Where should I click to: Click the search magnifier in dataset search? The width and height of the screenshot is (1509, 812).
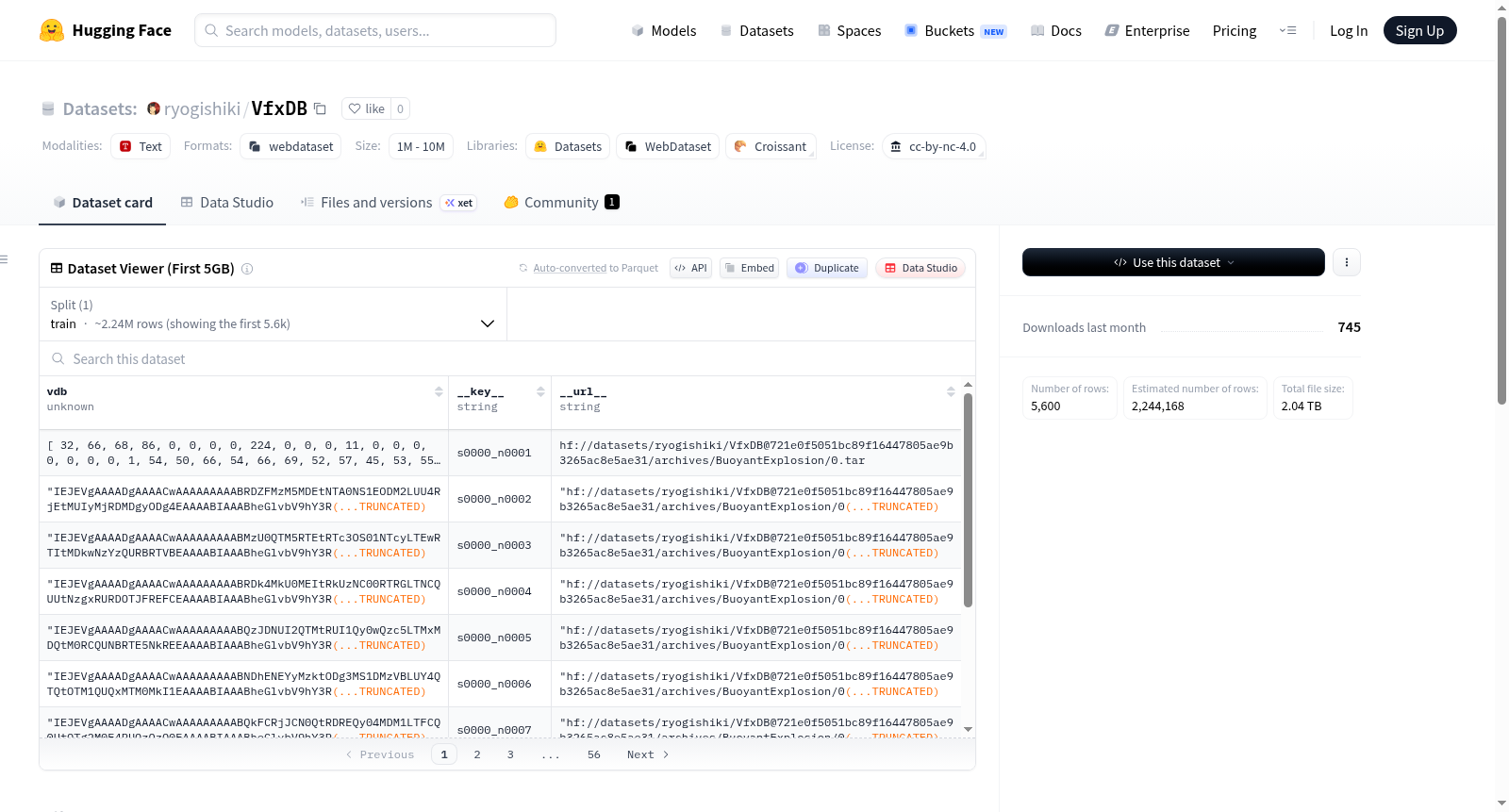[x=58, y=358]
